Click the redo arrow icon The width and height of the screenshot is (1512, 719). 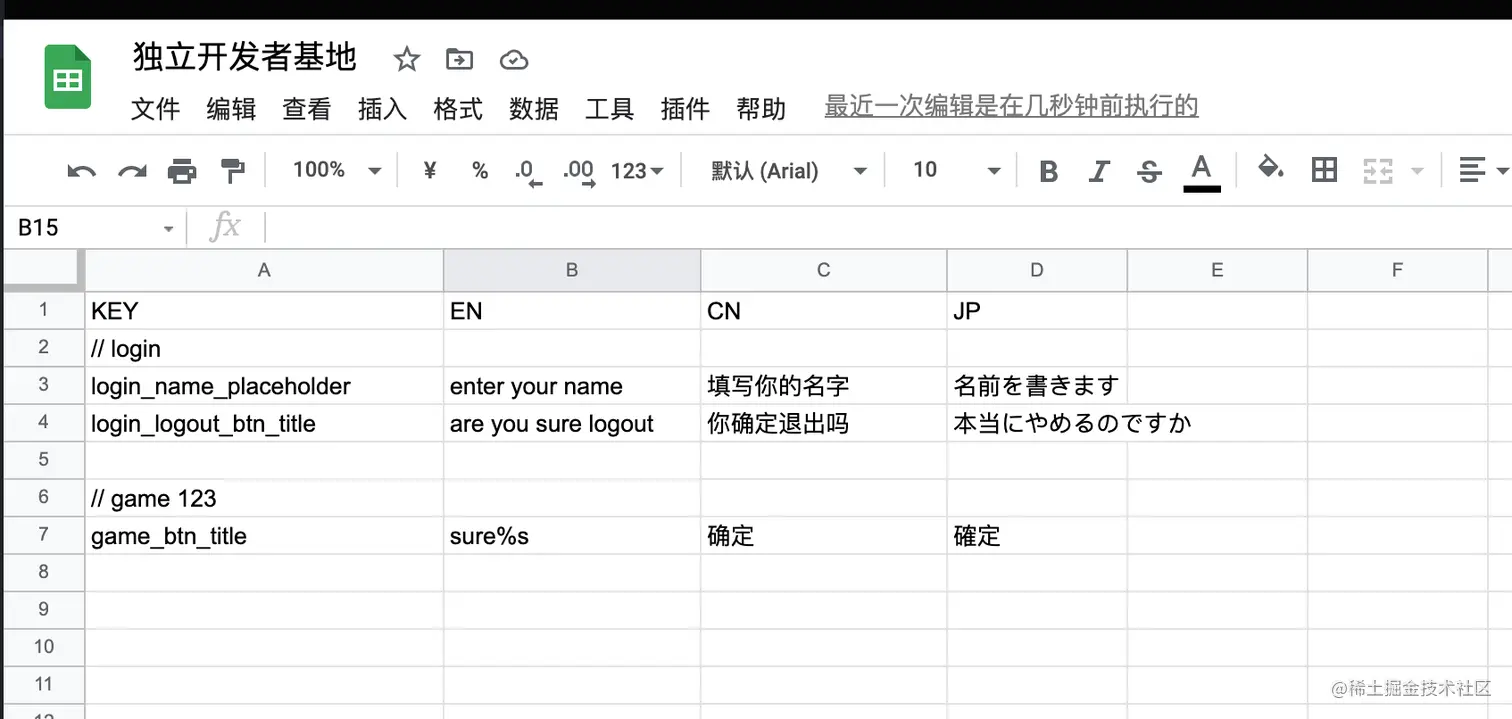point(132,171)
